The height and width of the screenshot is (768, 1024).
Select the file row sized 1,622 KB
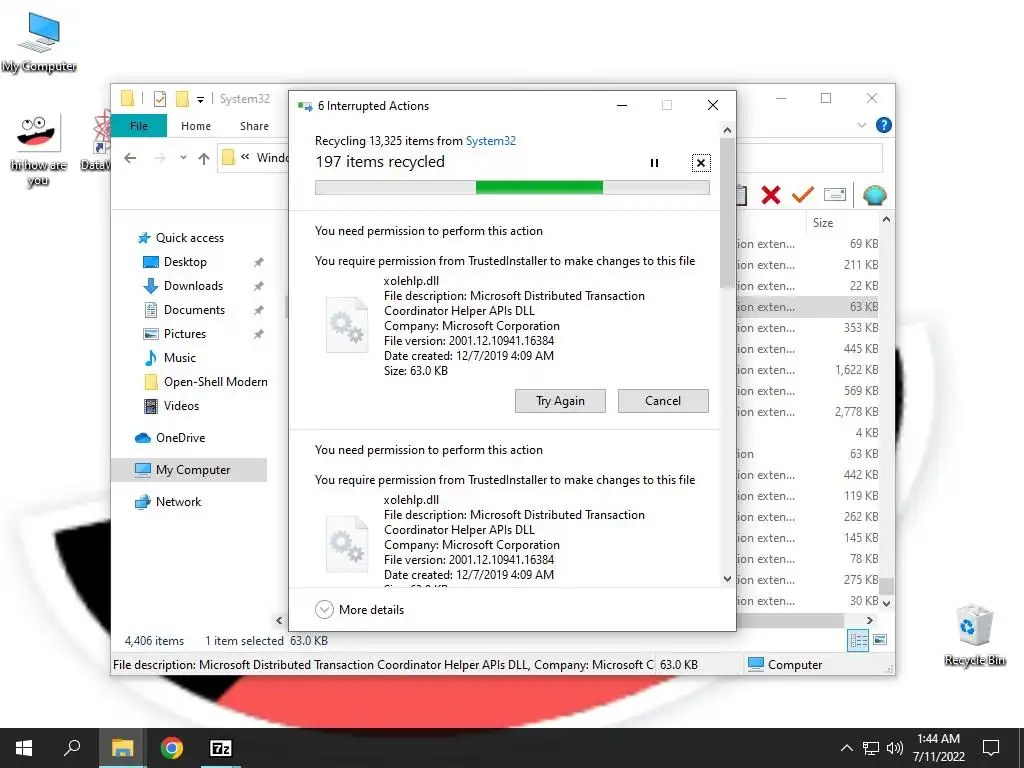coord(808,370)
